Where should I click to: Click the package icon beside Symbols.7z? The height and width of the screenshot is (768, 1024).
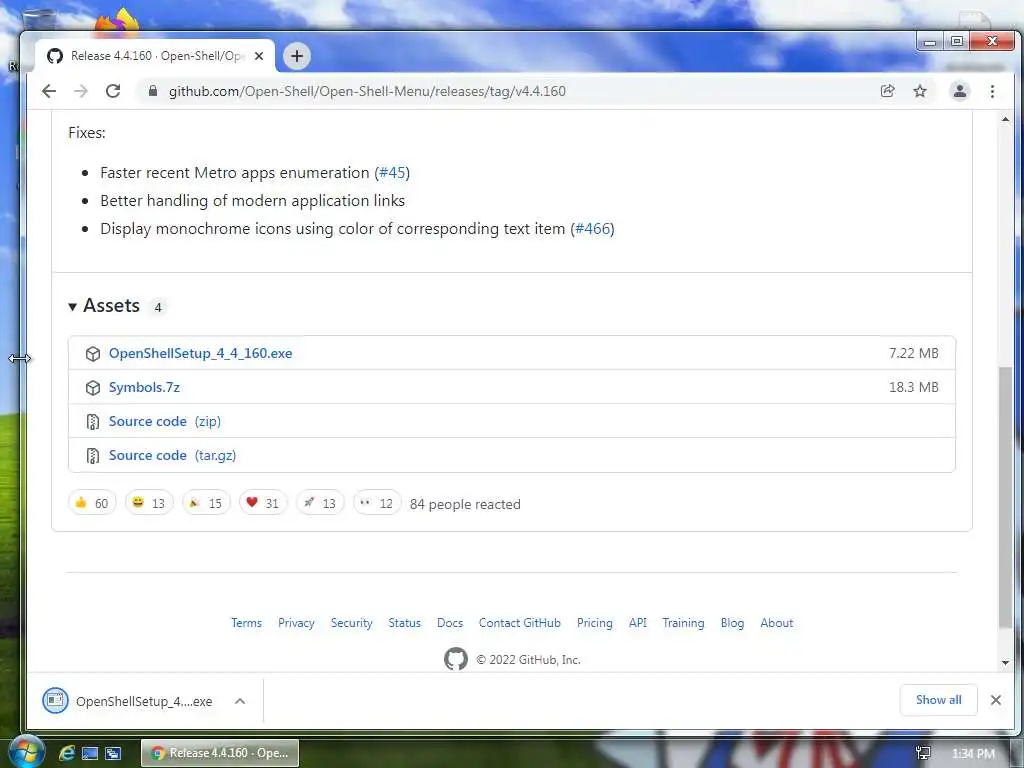tap(93, 387)
